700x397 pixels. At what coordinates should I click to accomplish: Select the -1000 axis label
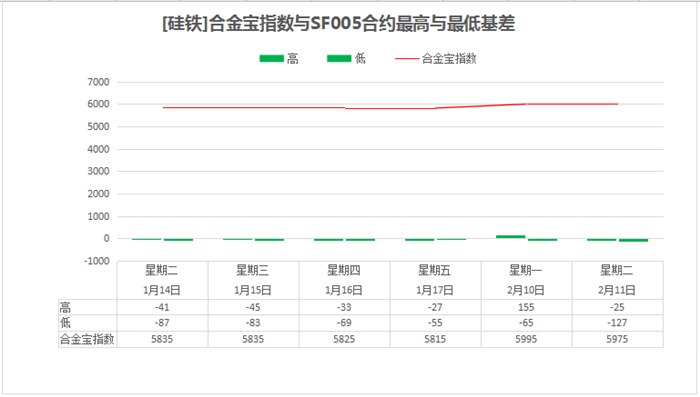(x=96, y=261)
